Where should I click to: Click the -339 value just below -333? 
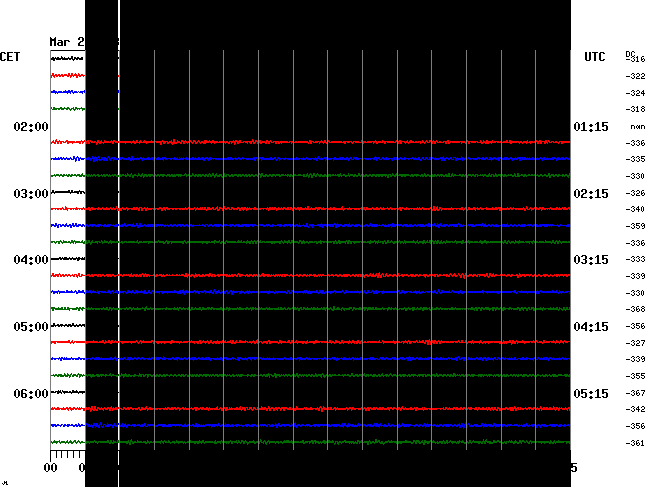coord(635,276)
